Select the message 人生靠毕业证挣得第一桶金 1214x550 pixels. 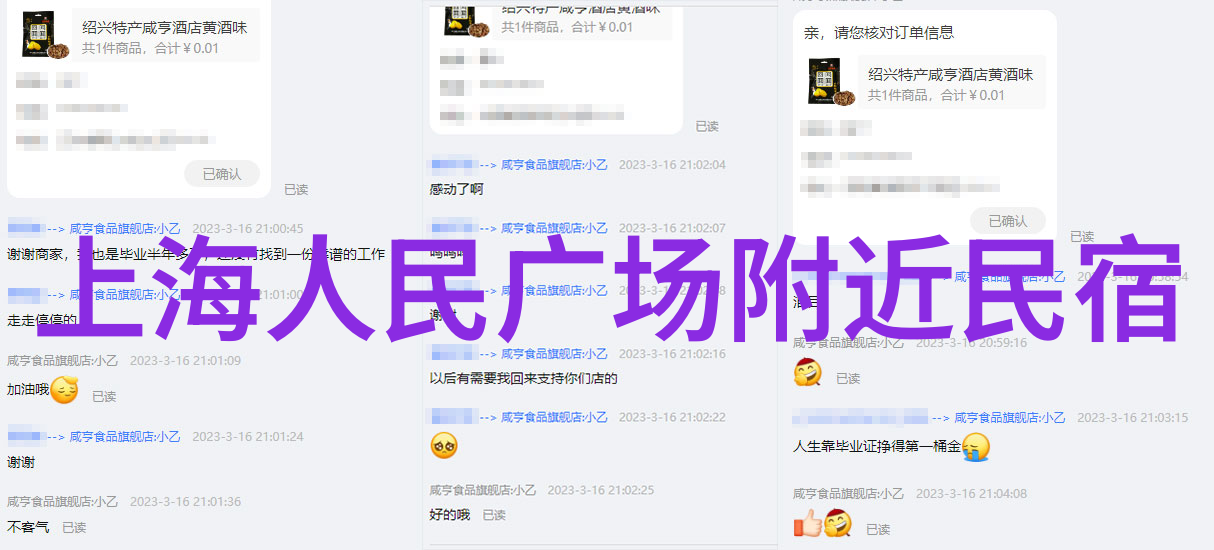point(877,446)
